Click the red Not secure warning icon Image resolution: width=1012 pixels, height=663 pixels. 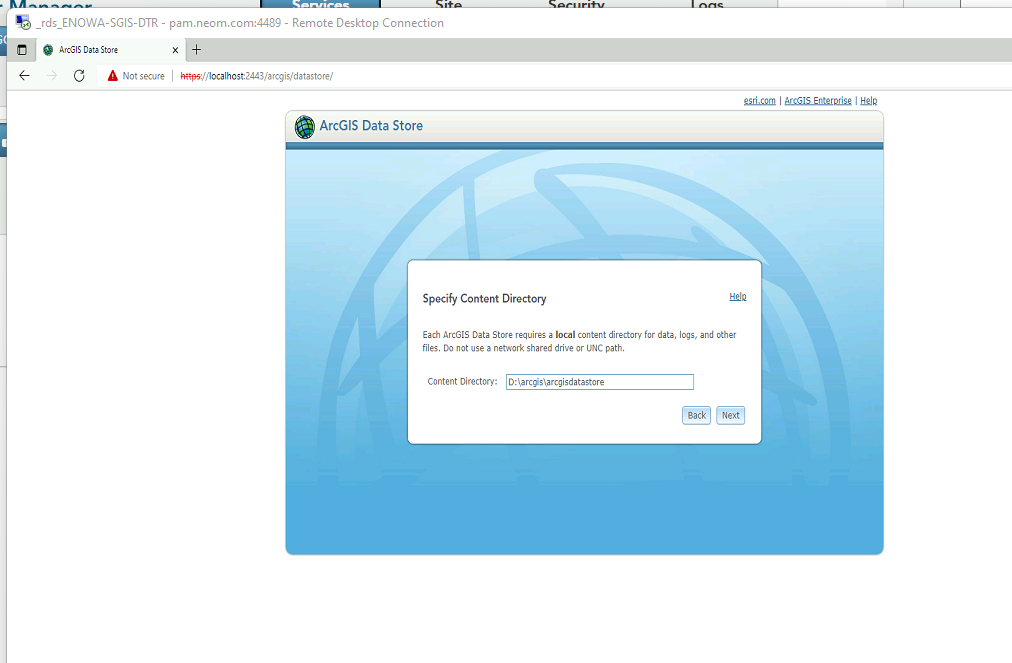coord(113,76)
